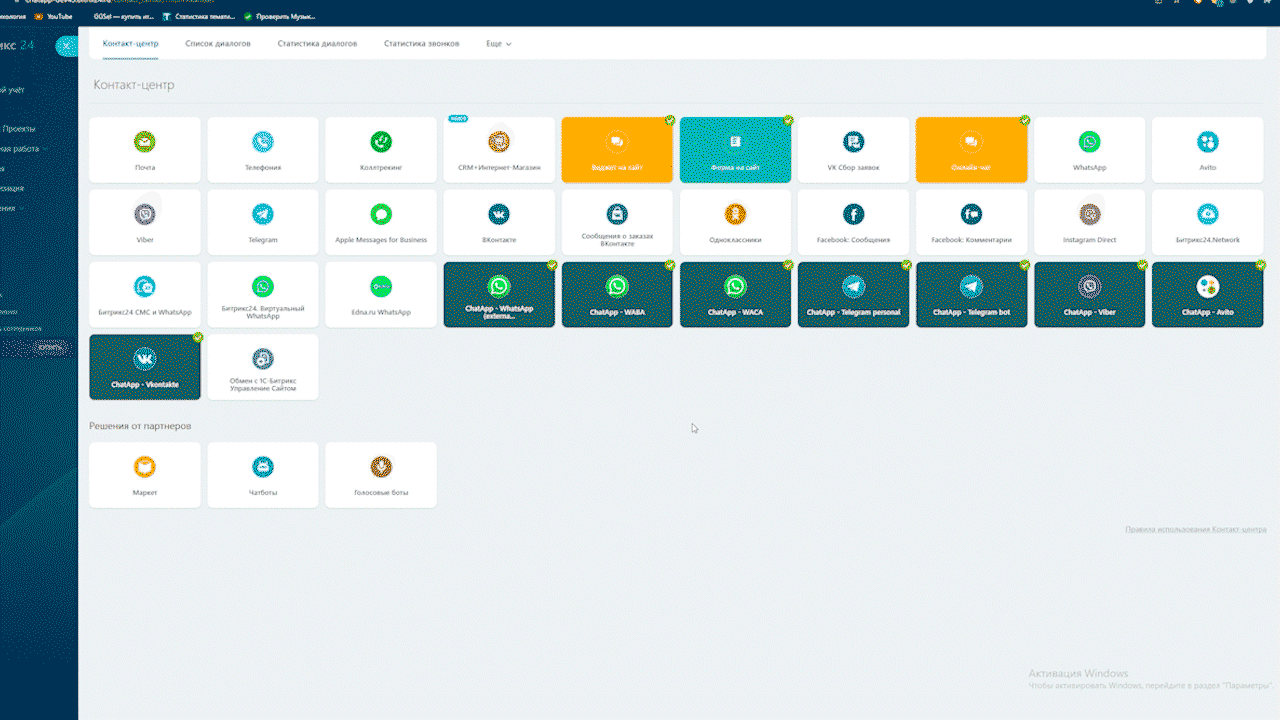Open the white WhatsApp channel tile
The image size is (1280, 720).
coord(1089,150)
